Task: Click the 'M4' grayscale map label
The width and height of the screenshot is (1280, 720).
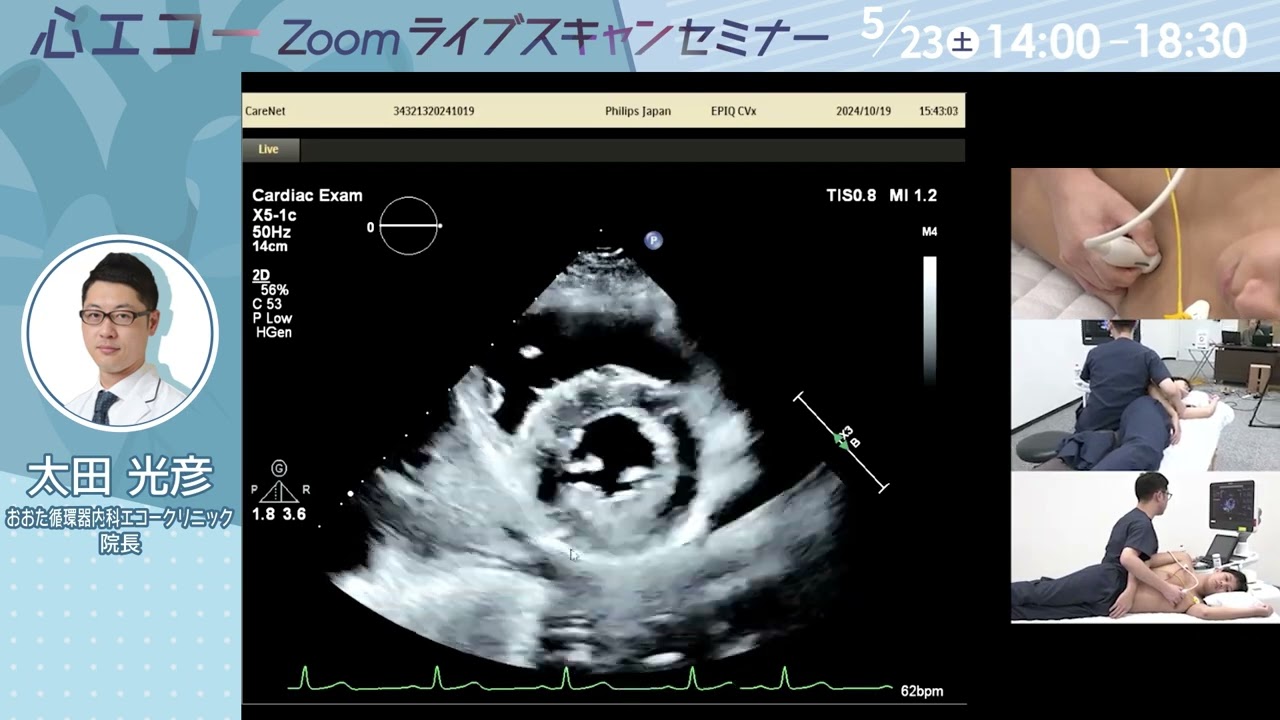Action: click(x=929, y=232)
